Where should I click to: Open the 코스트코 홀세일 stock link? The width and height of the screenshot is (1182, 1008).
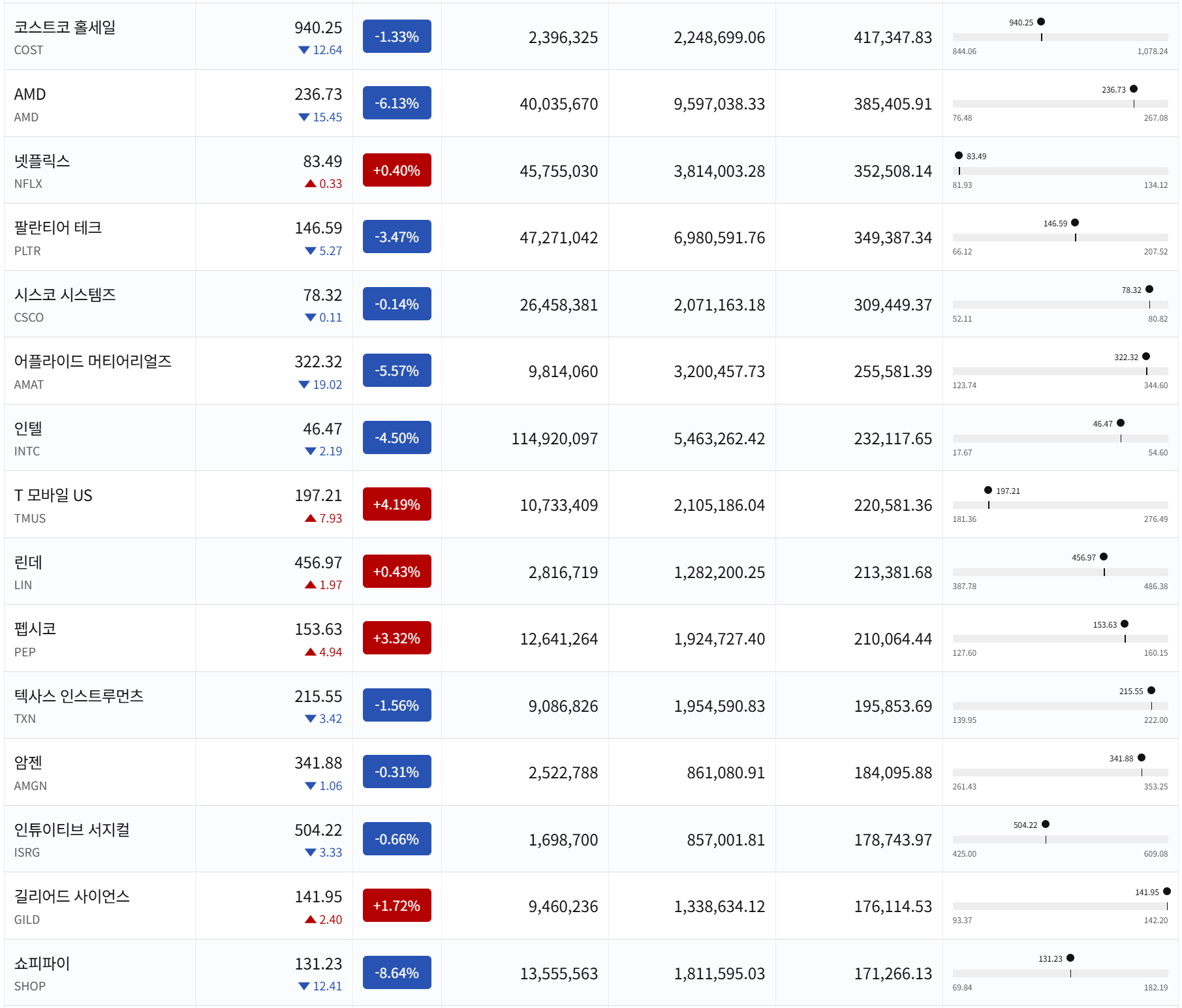[x=65, y=27]
